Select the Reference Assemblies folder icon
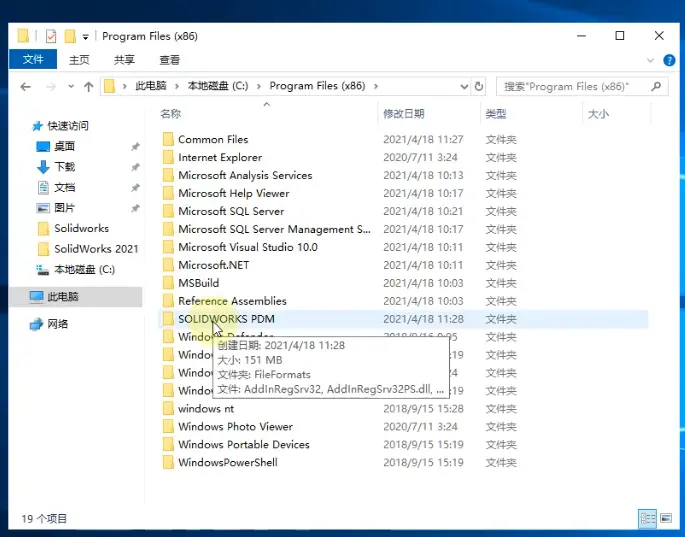The image size is (685, 537). tap(168, 301)
